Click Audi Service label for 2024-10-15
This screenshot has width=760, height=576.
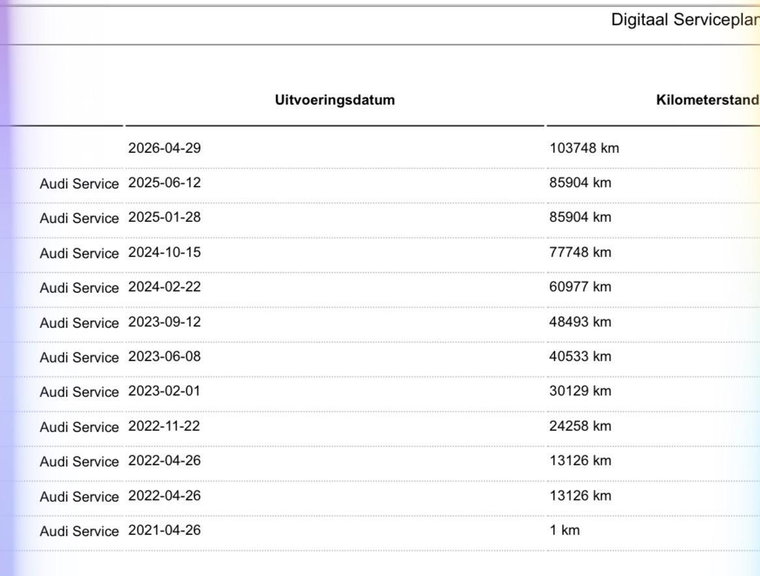pos(79,253)
